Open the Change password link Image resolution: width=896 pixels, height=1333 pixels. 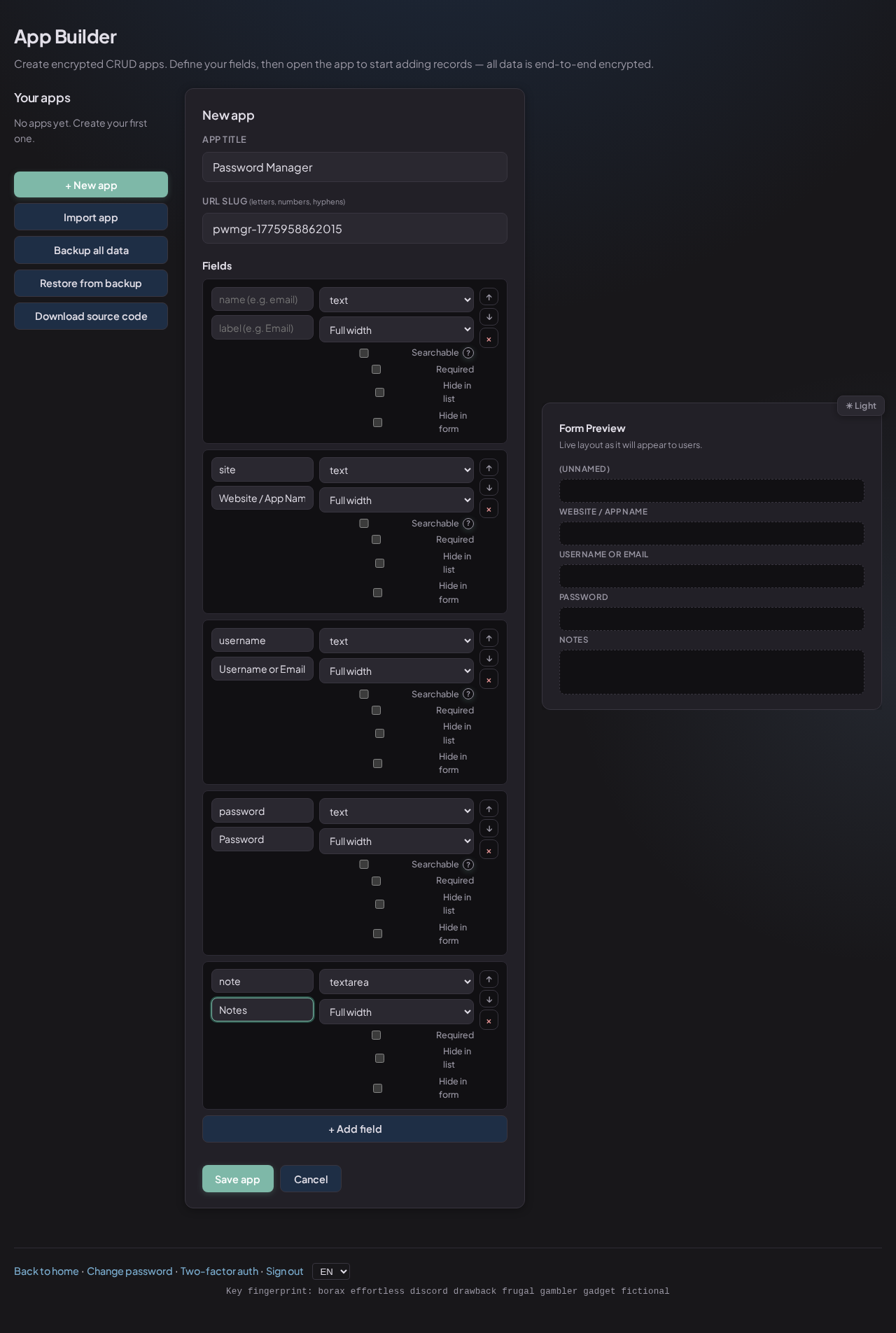click(x=129, y=1271)
